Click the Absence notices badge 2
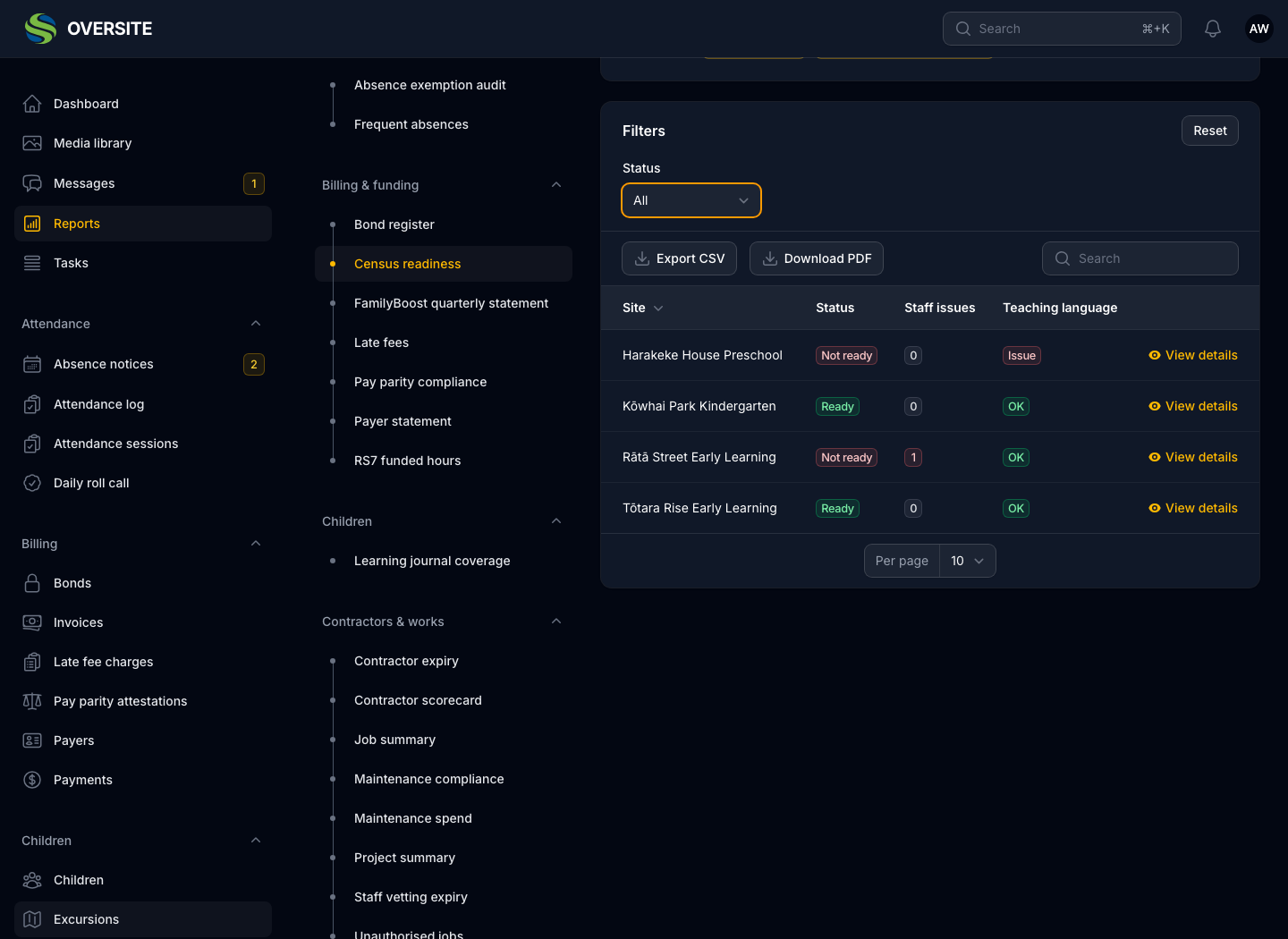1288x939 pixels. pyautogui.click(x=254, y=364)
